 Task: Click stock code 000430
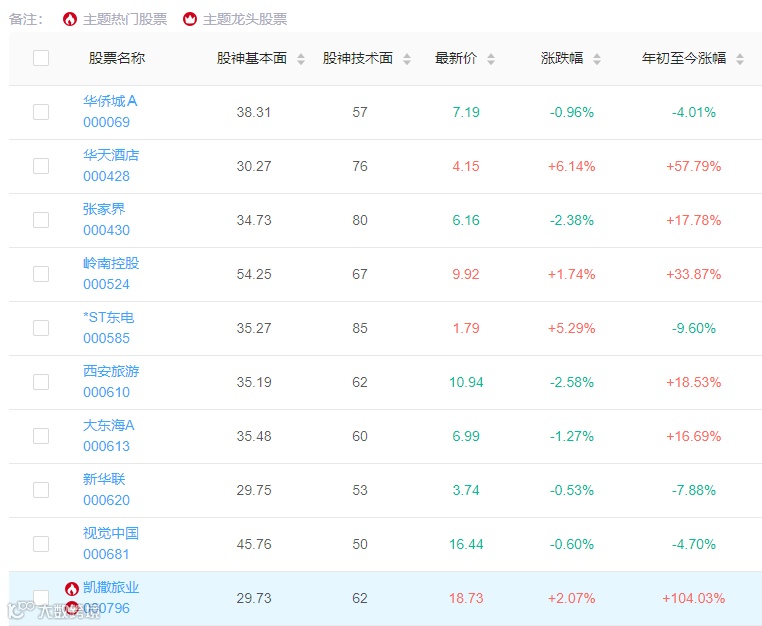click(106, 230)
